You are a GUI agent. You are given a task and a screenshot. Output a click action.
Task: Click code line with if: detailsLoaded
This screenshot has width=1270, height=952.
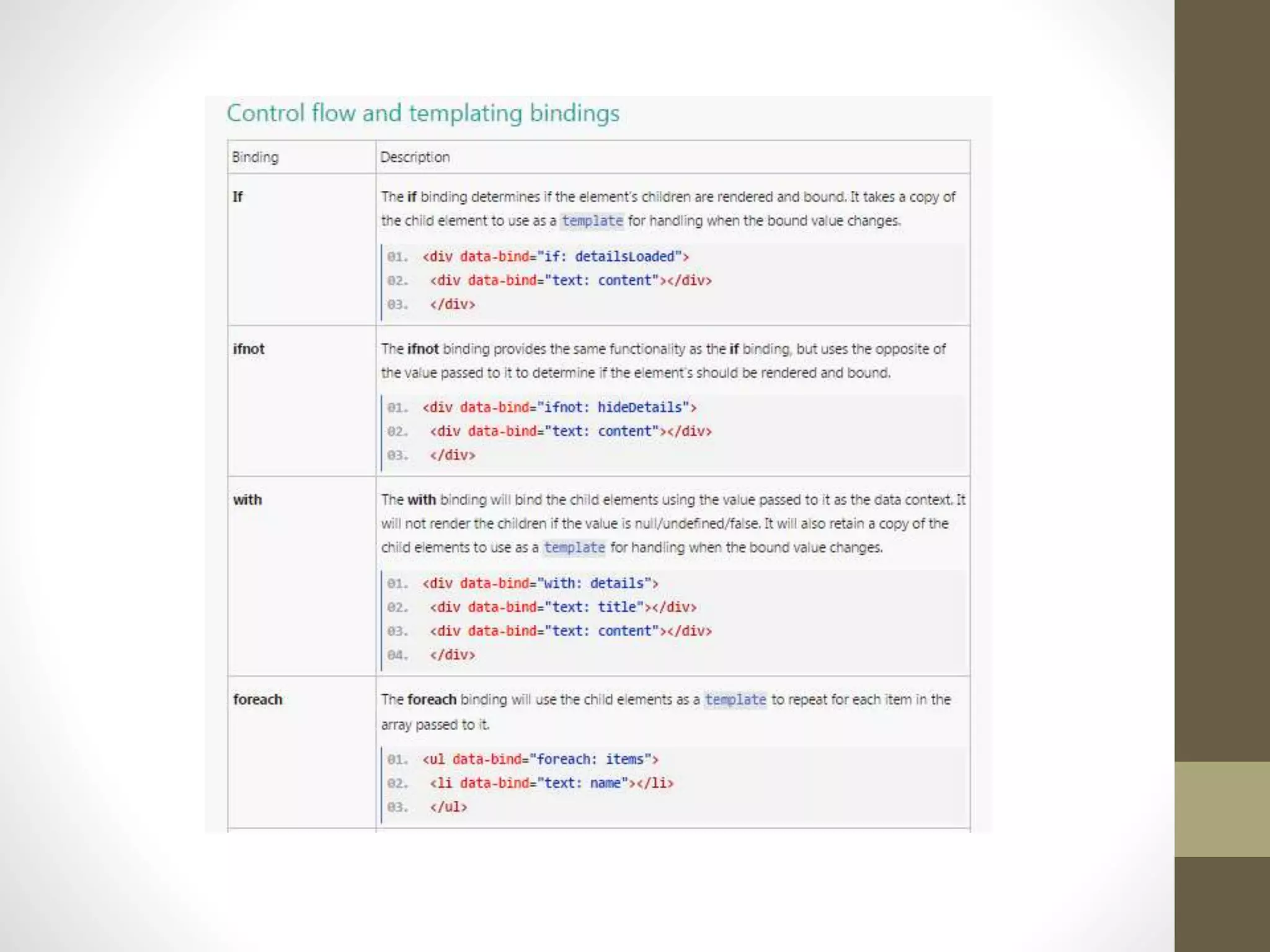[555, 257]
